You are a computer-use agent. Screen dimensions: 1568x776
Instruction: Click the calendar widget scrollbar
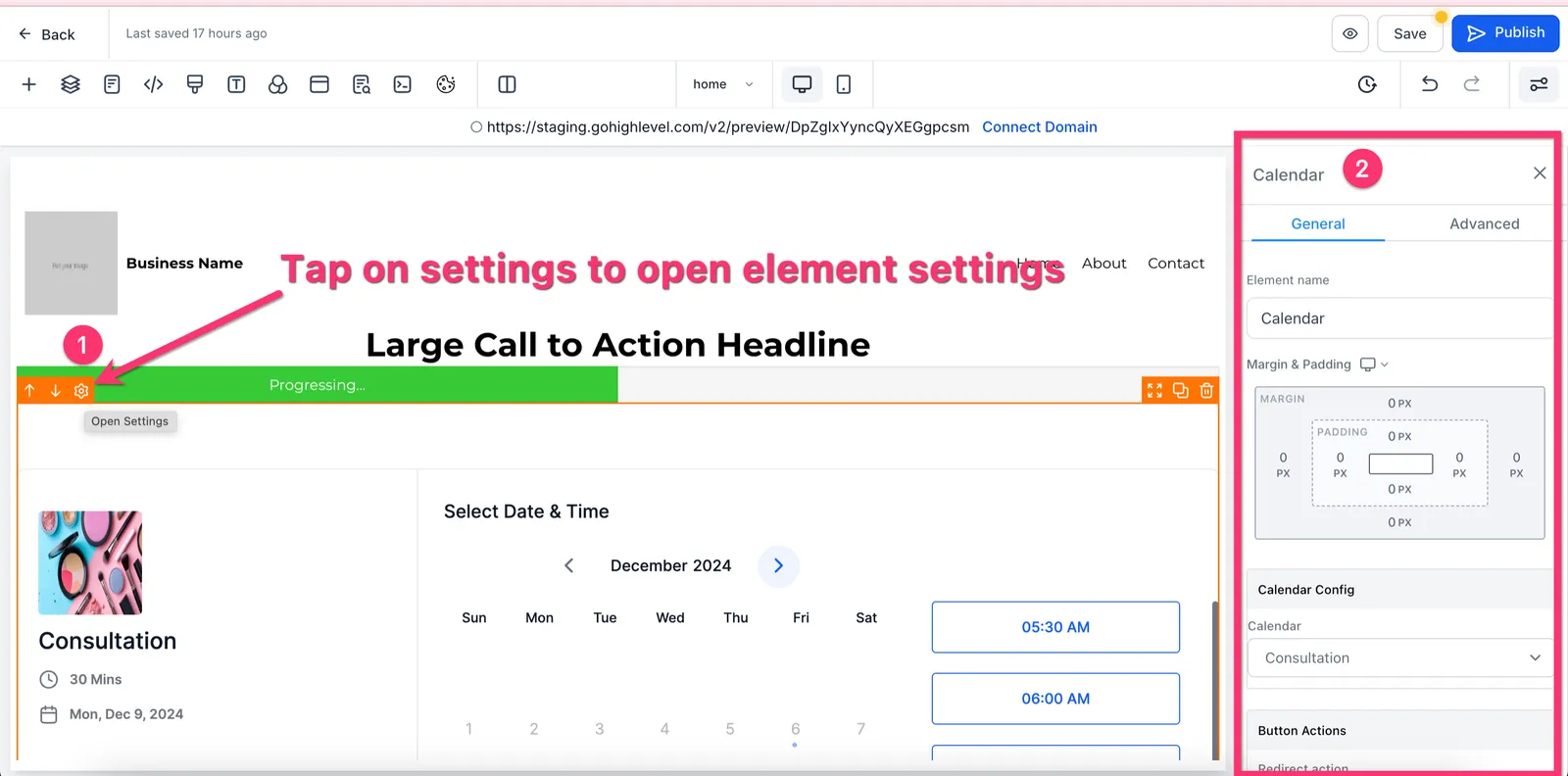(x=1215, y=680)
